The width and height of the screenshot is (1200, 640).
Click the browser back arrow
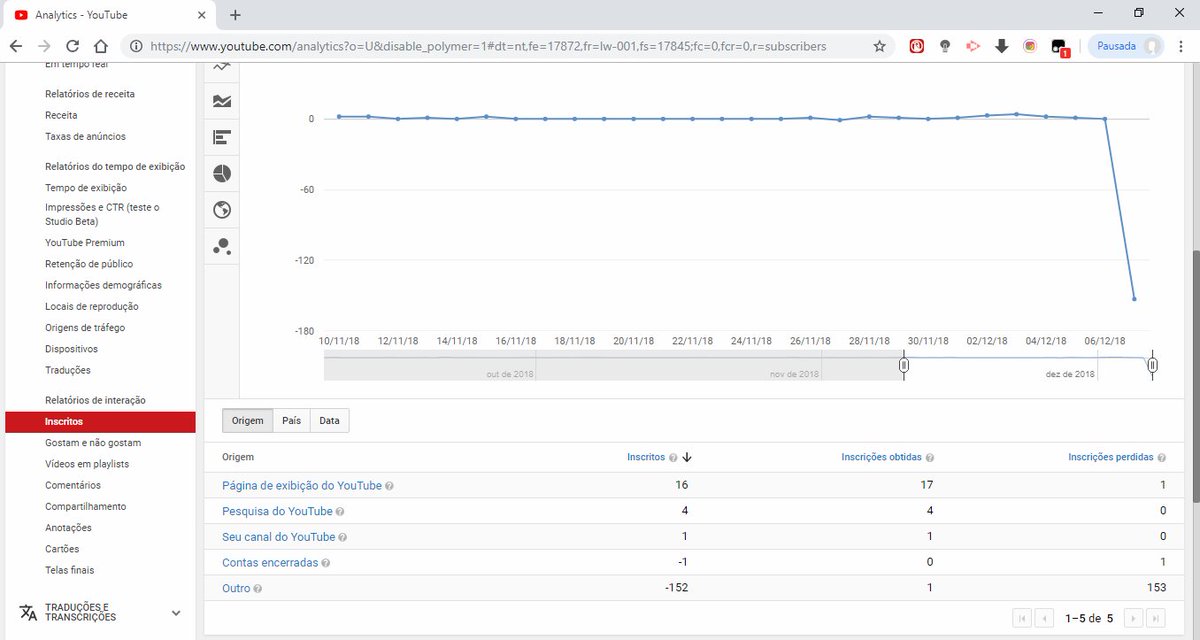pos(16,46)
